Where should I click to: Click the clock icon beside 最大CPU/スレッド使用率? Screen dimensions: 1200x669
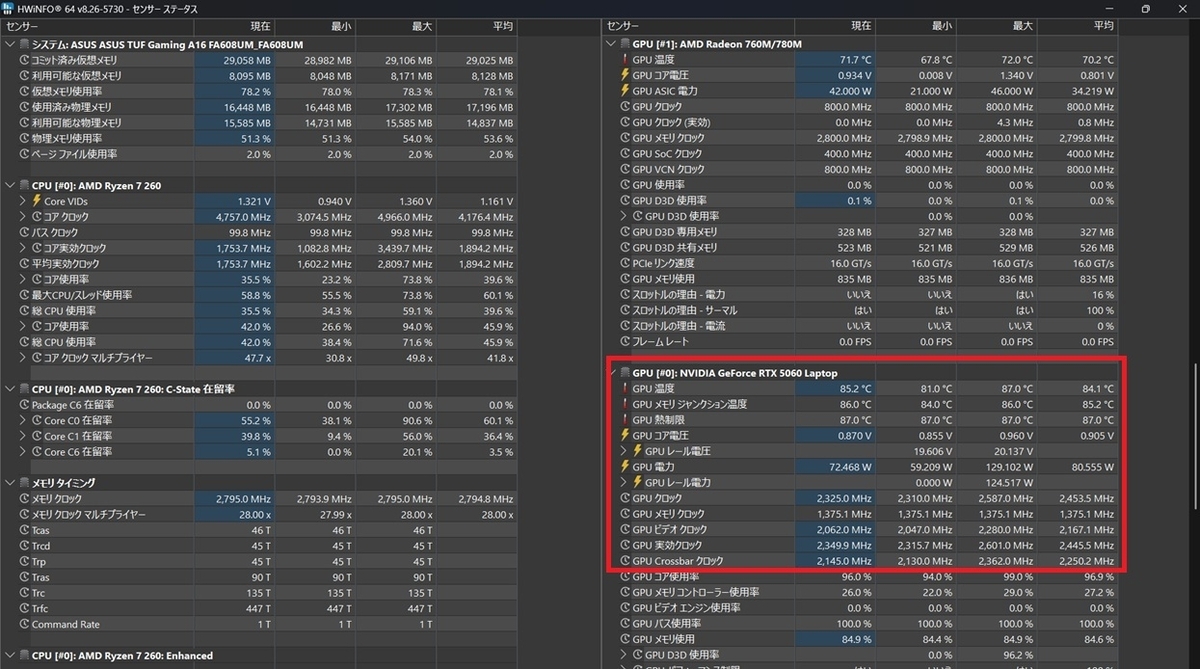[23, 295]
